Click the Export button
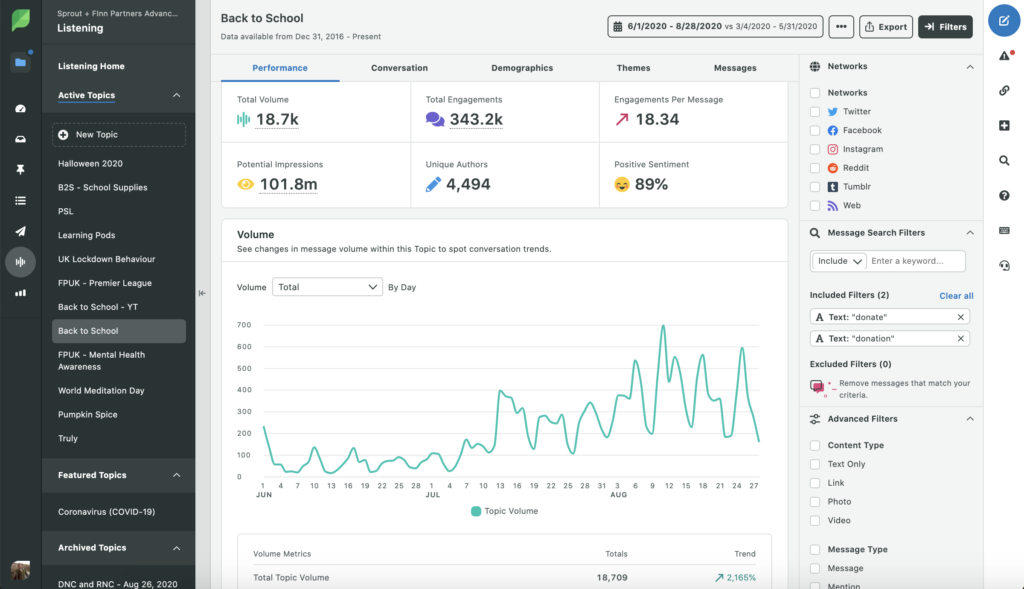This screenshot has width=1024, height=589. (x=886, y=26)
